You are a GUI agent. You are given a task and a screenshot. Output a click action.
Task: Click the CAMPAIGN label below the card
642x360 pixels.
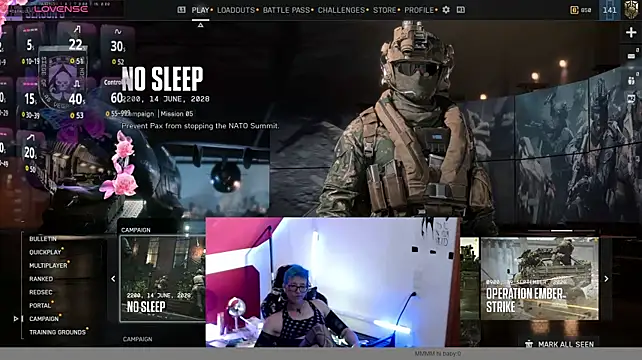pyautogui.click(x=138, y=339)
